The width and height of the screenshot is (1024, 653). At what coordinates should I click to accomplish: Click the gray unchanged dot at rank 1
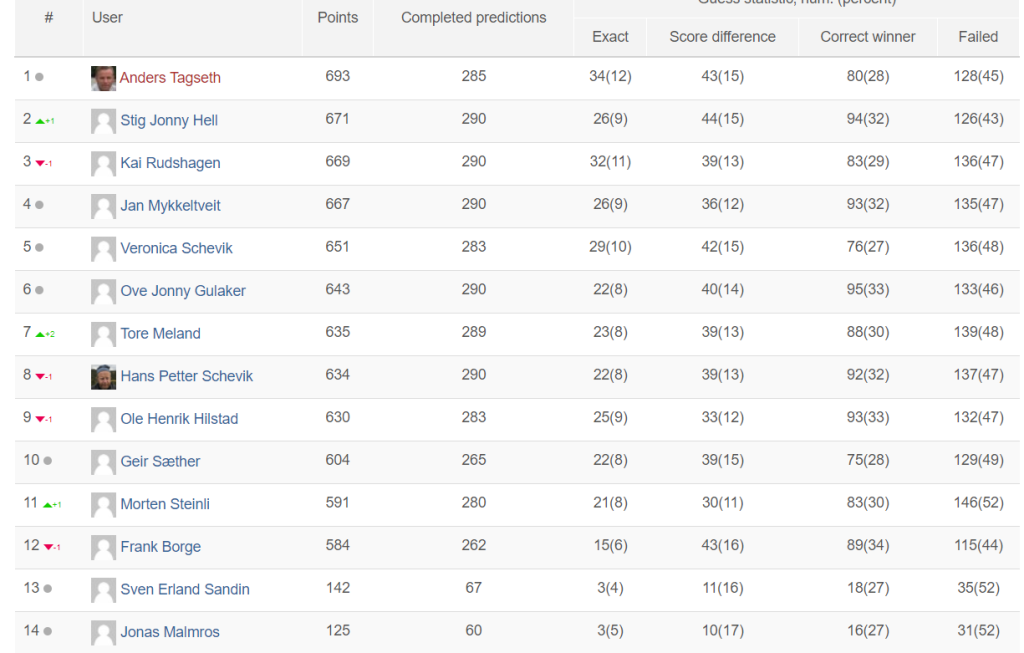(x=39, y=77)
